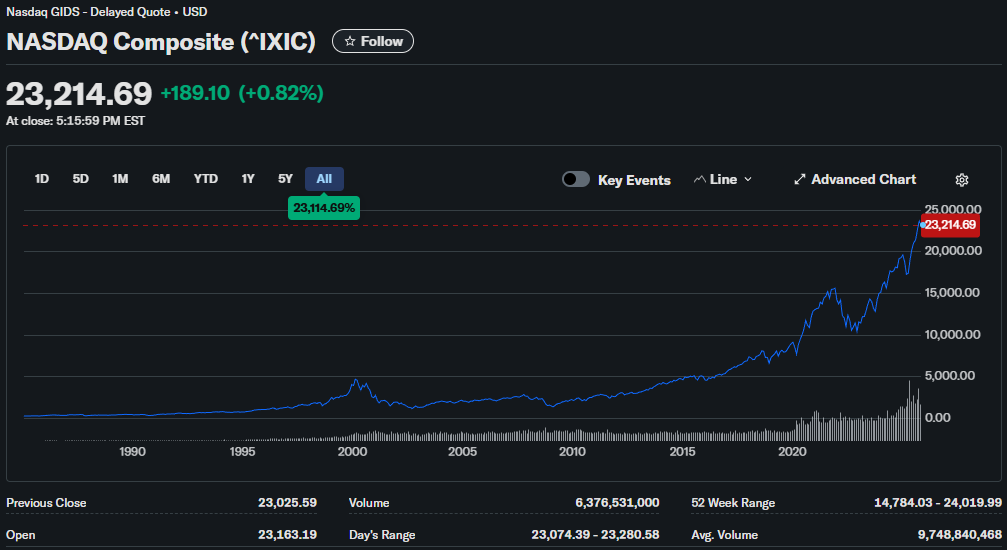
Task: Click the 10,000.00 y-axis label
Action: (x=952, y=335)
